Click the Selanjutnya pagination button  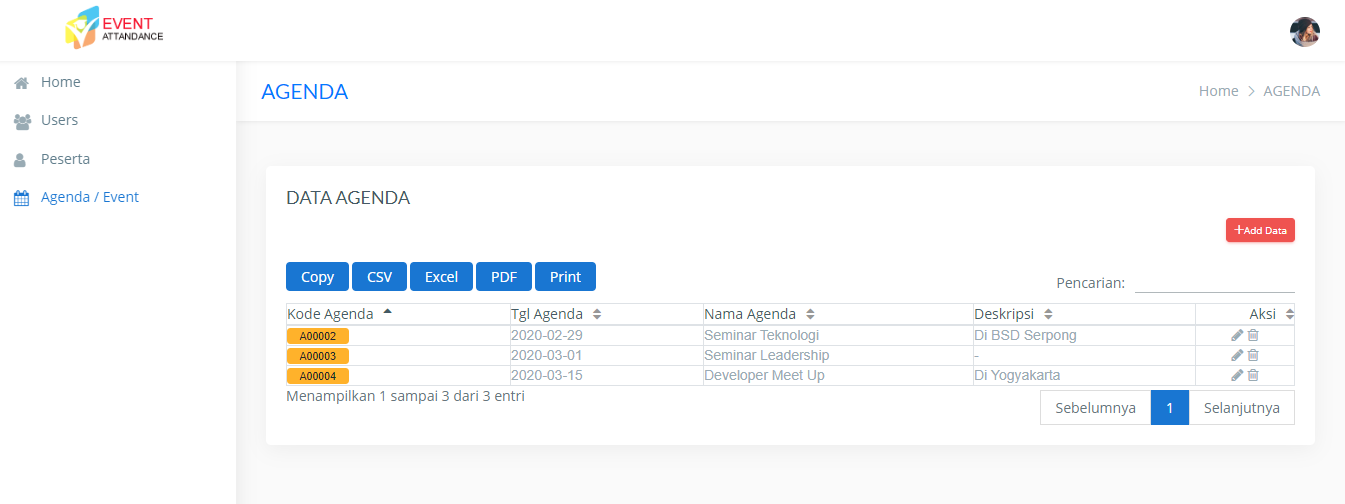(1241, 408)
